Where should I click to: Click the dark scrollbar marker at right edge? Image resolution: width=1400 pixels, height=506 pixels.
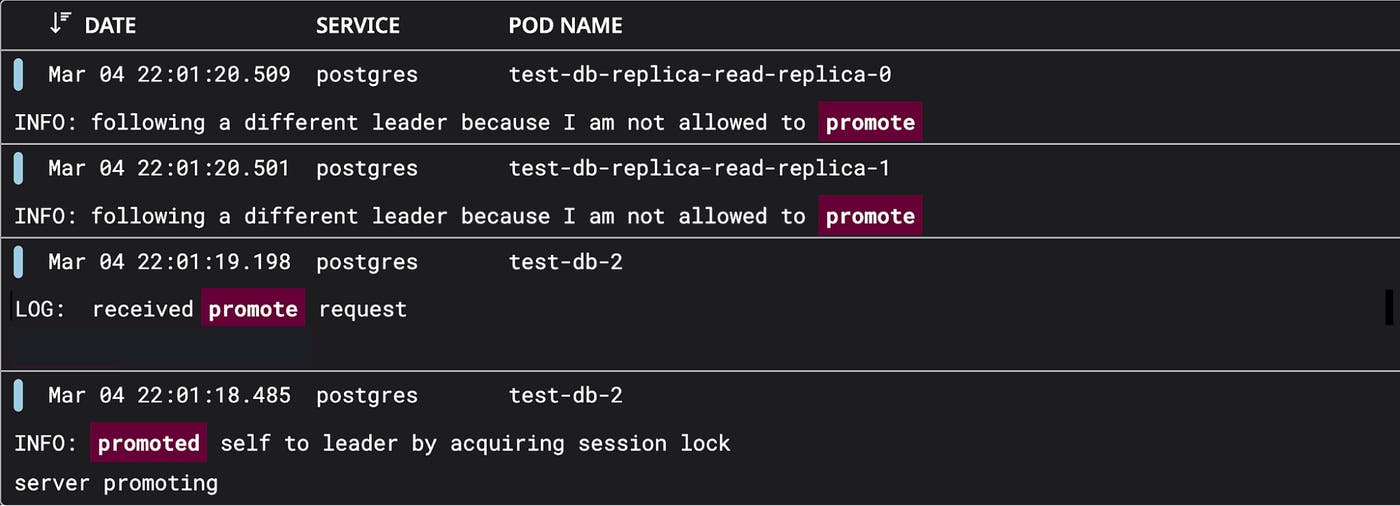coord(1389,308)
